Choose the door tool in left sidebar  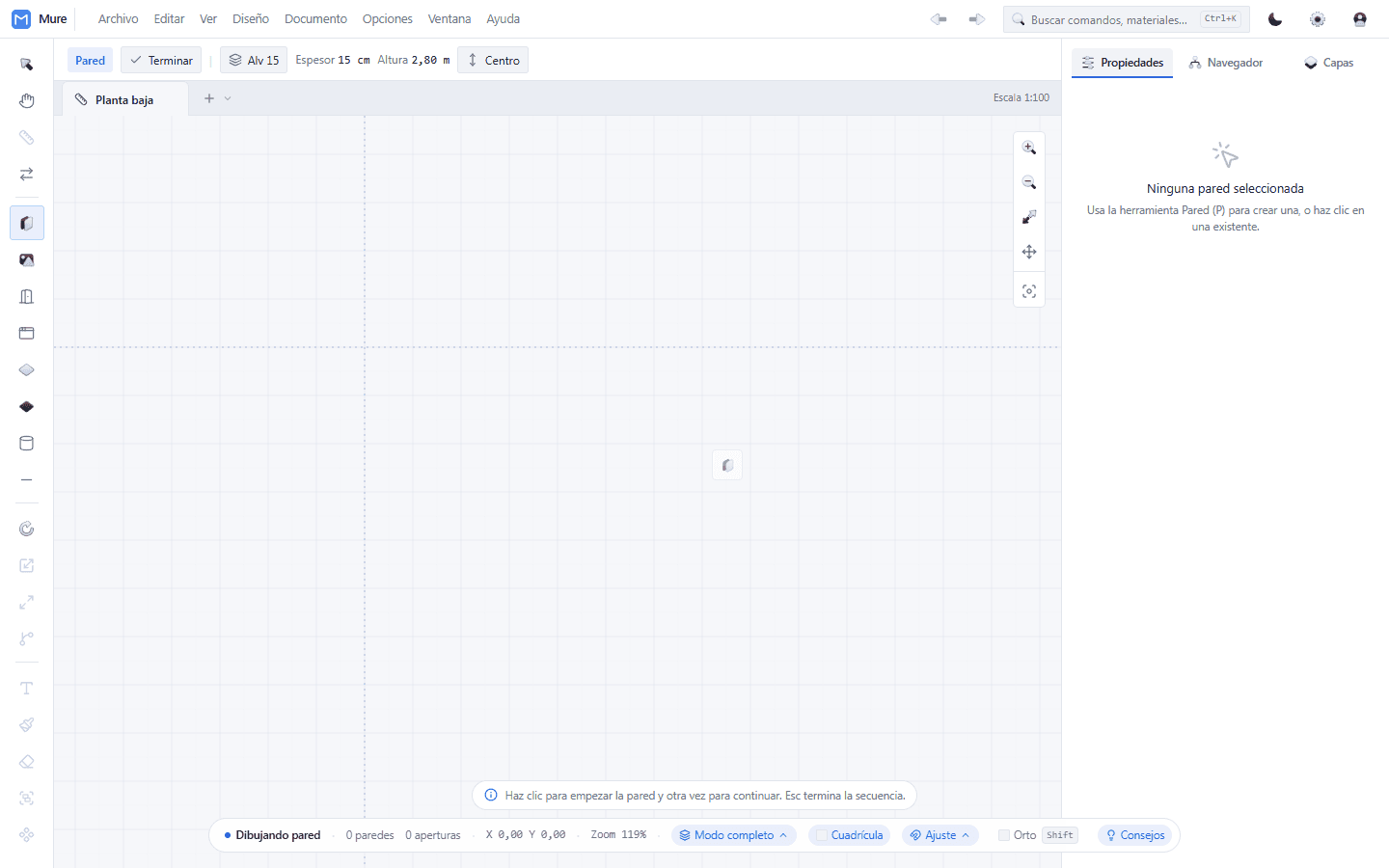click(x=27, y=296)
